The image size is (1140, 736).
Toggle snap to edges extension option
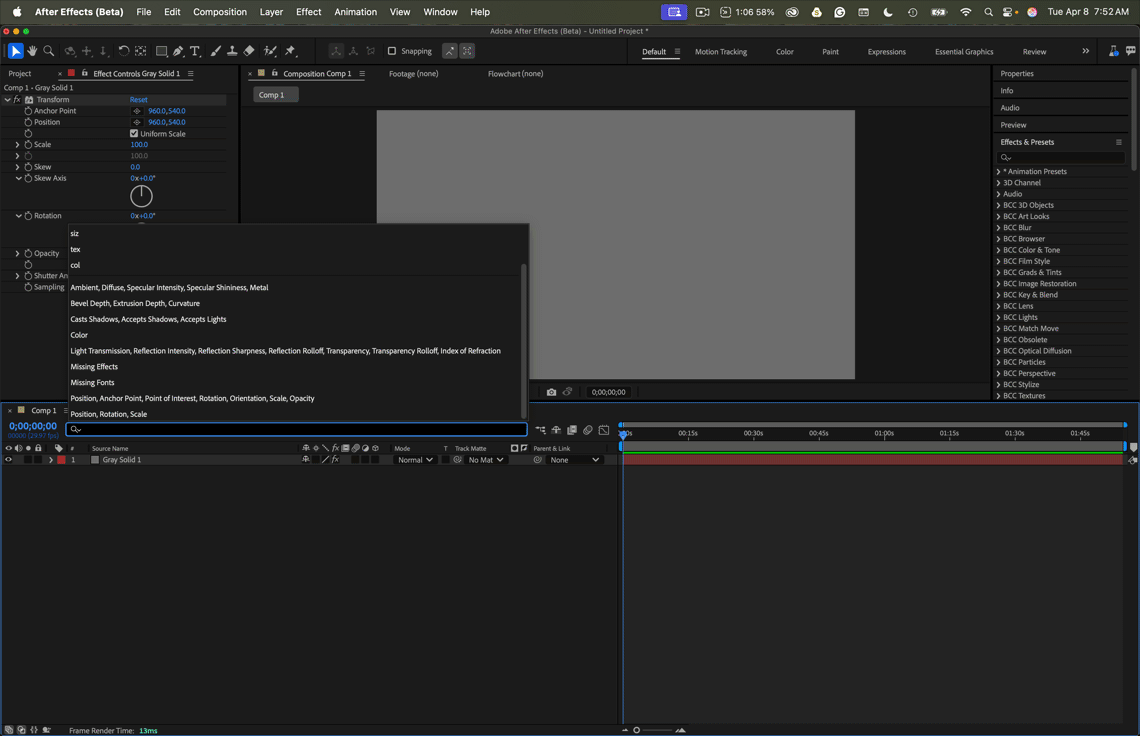(450, 51)
